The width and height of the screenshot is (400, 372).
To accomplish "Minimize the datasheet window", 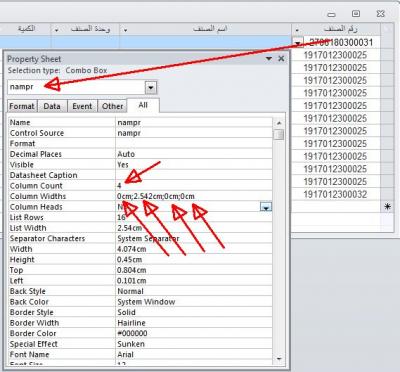I will (x=331, y=14).
